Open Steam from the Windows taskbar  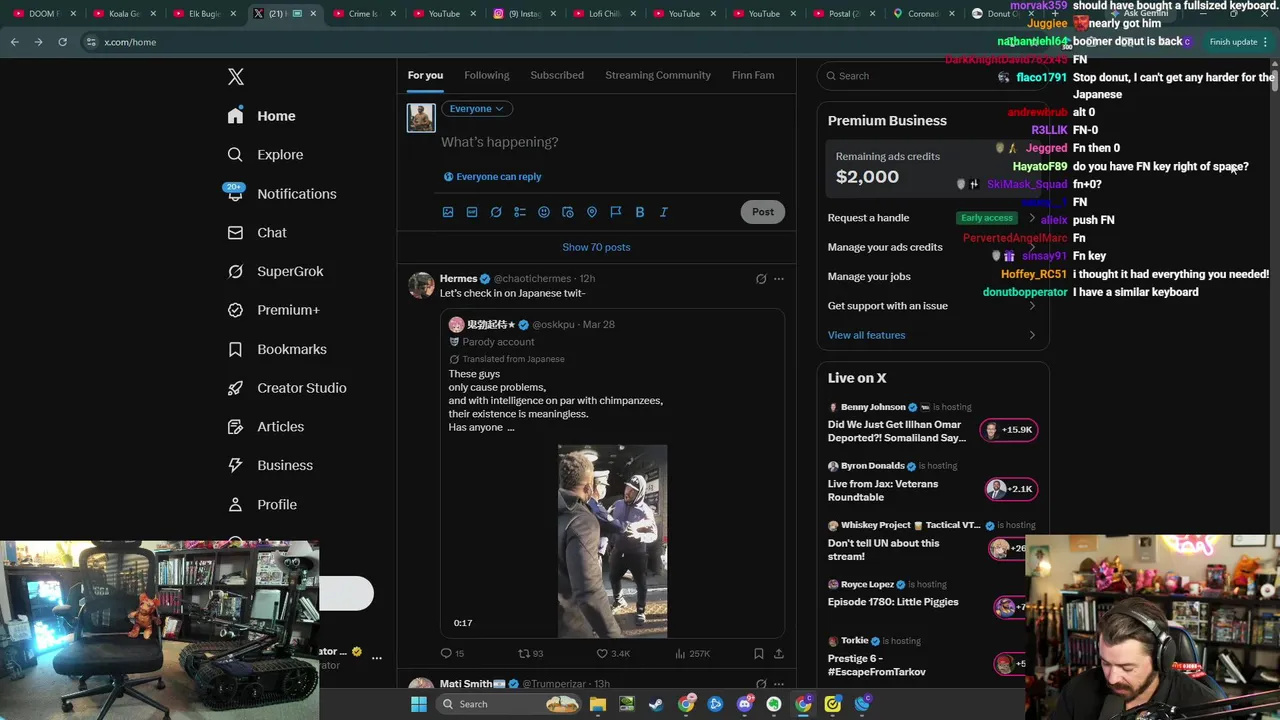(656, 704)
